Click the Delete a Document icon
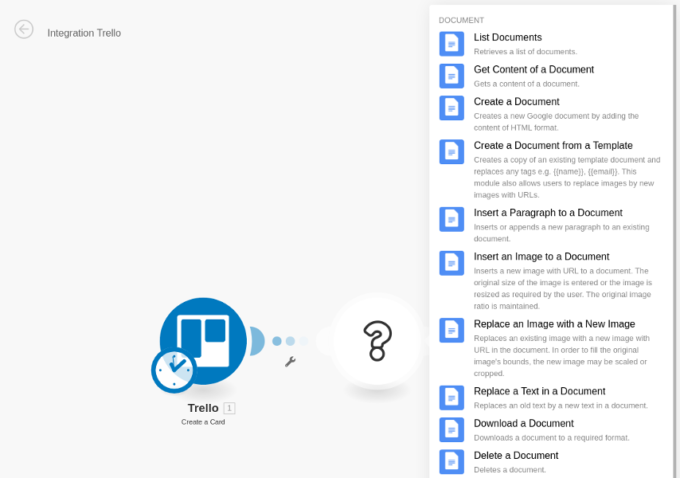 tap(452, 461)
